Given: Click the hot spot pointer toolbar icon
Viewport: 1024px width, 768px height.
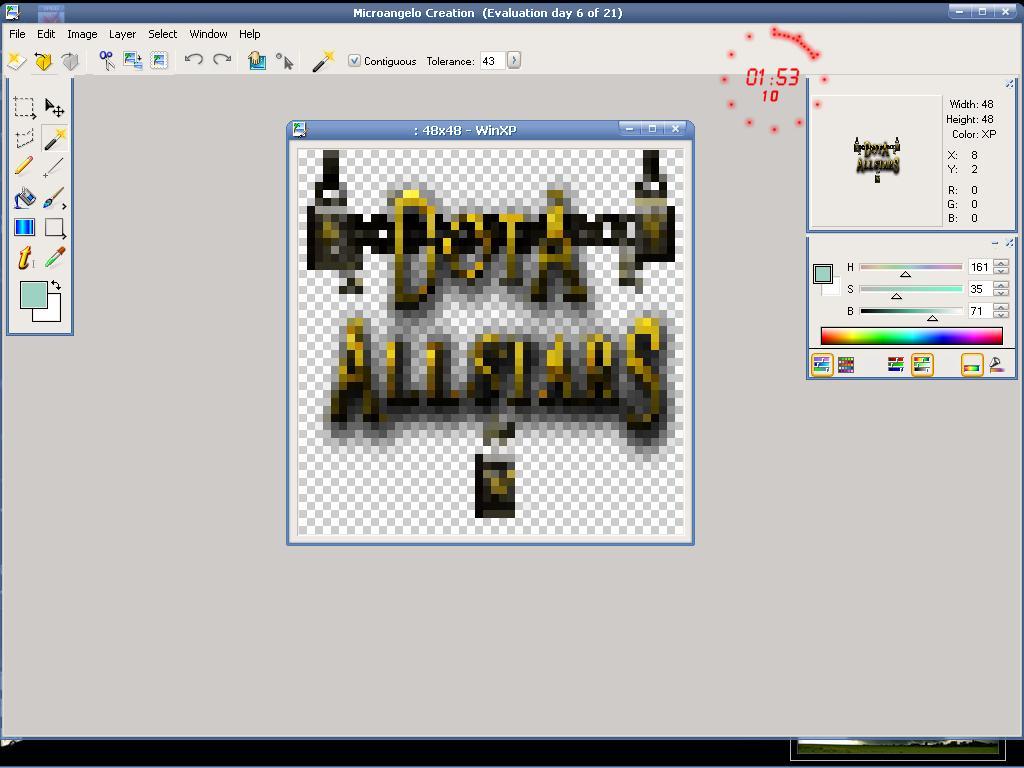Looking at the screenshot, I should click(x=284, y=61).
